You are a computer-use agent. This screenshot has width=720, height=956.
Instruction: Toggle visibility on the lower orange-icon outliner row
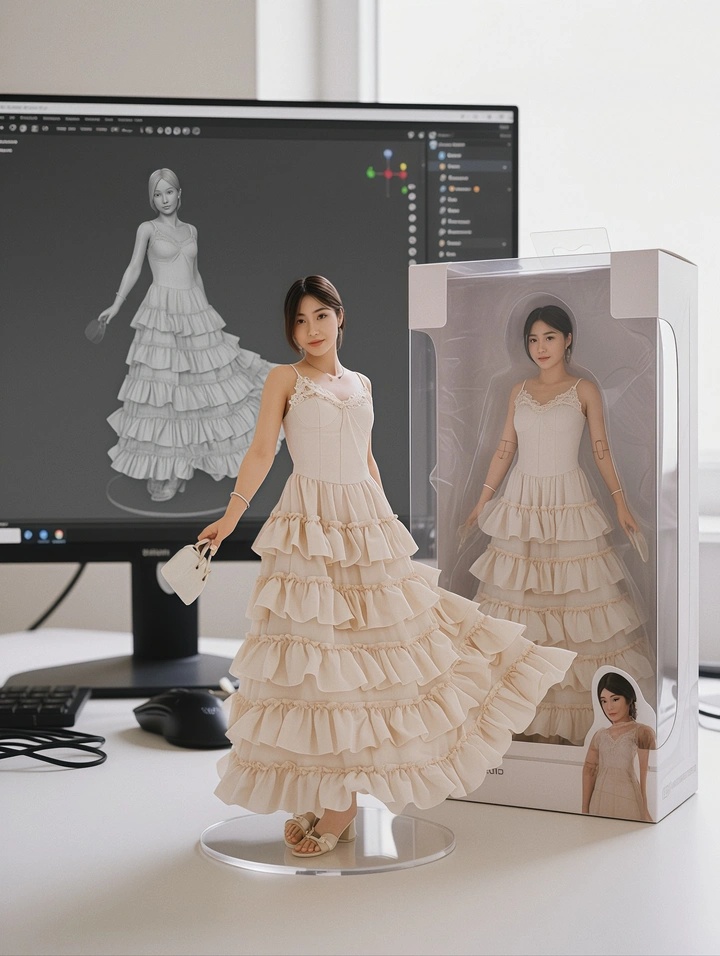(x=504, y=243)
